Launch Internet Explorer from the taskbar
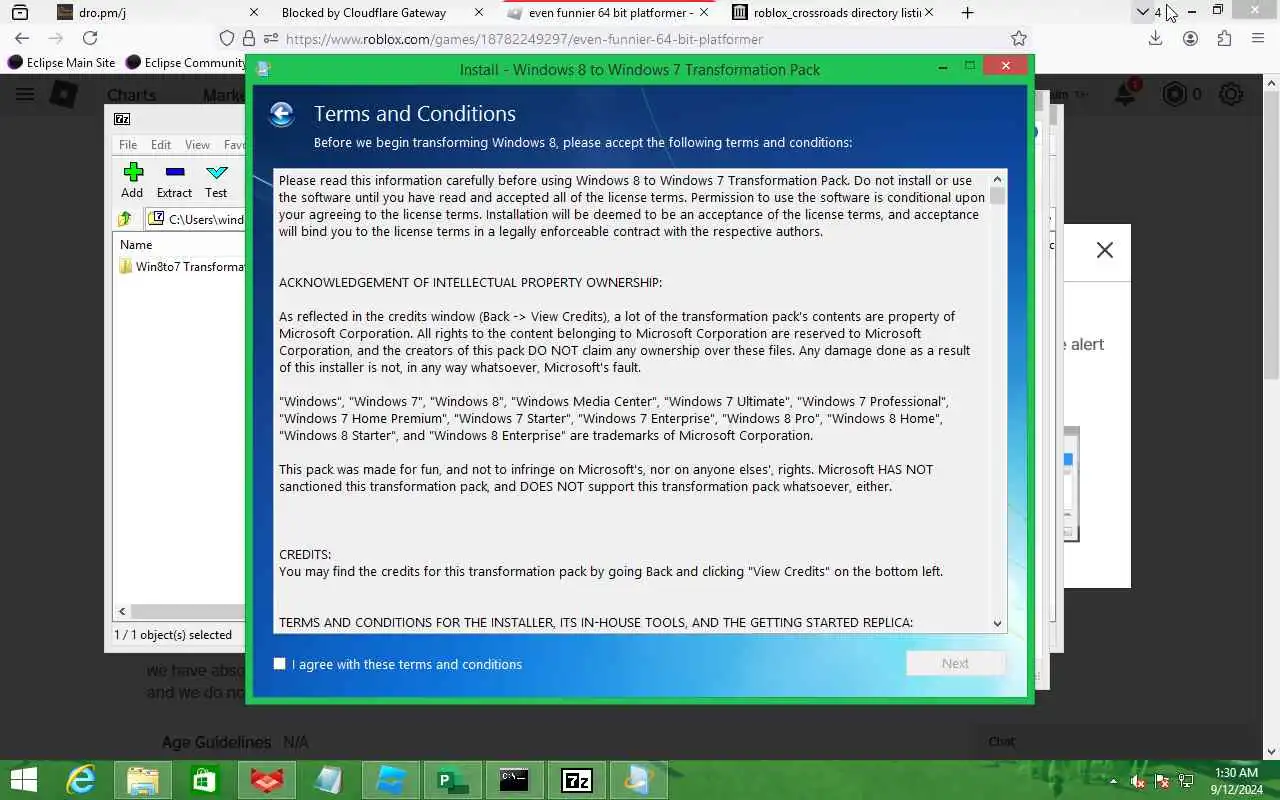The image size is (1280, 800). [81, 780]
